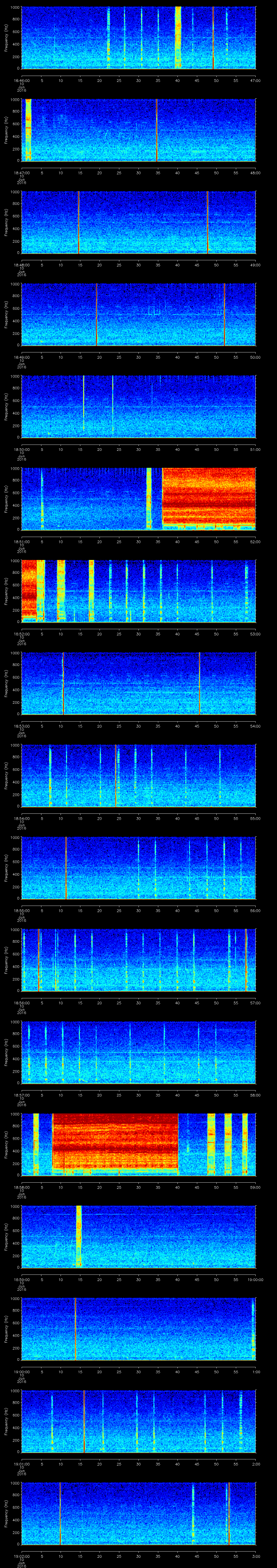The image size is (277, 1568).
Task: Select burst near 33s in 18:51 spectrogram
Action: 149,499
